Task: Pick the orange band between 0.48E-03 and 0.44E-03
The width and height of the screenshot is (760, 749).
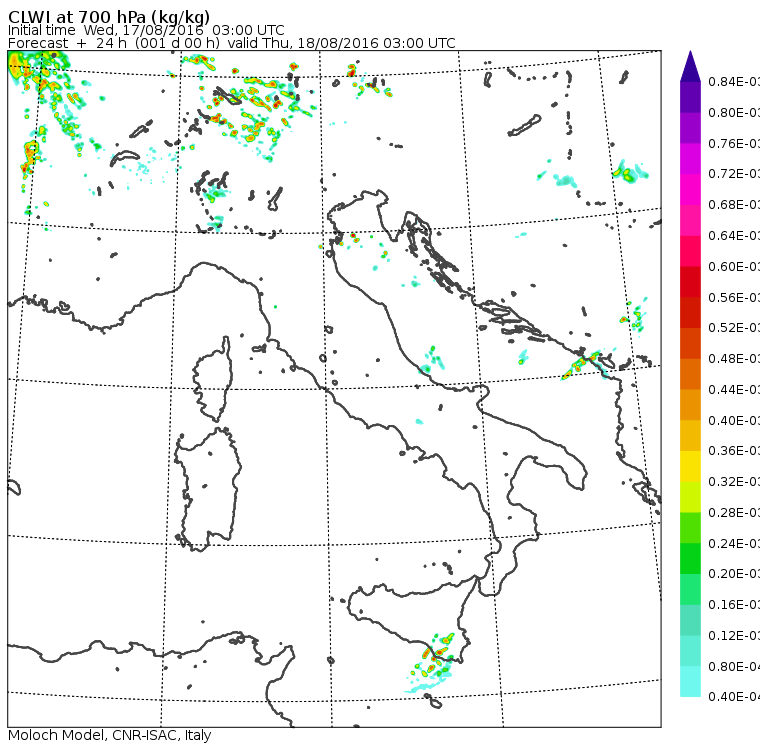Action: (x=690, y=374)
